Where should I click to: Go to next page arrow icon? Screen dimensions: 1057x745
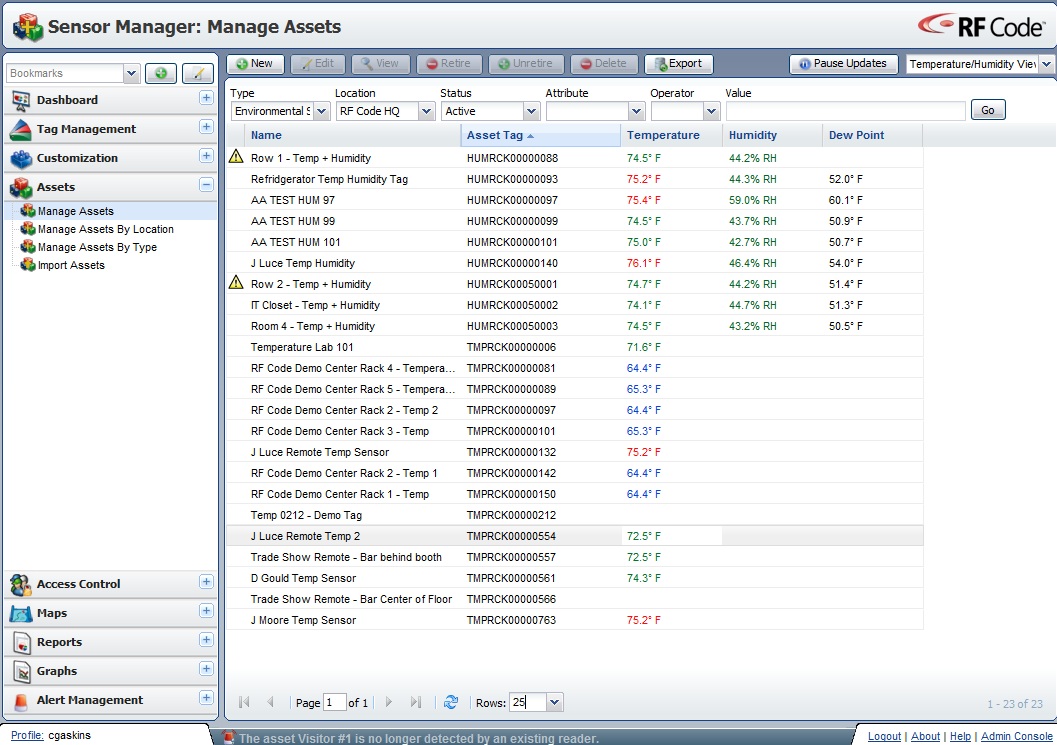(x=389, y=703)
